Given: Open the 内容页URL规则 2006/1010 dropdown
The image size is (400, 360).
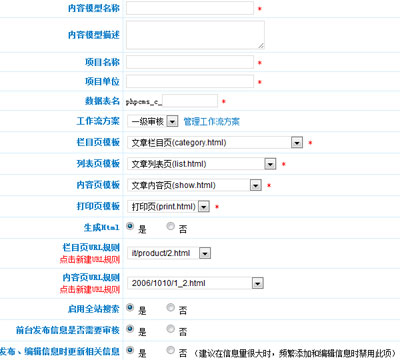Looking at the screenshot, I should coord(195,283).
